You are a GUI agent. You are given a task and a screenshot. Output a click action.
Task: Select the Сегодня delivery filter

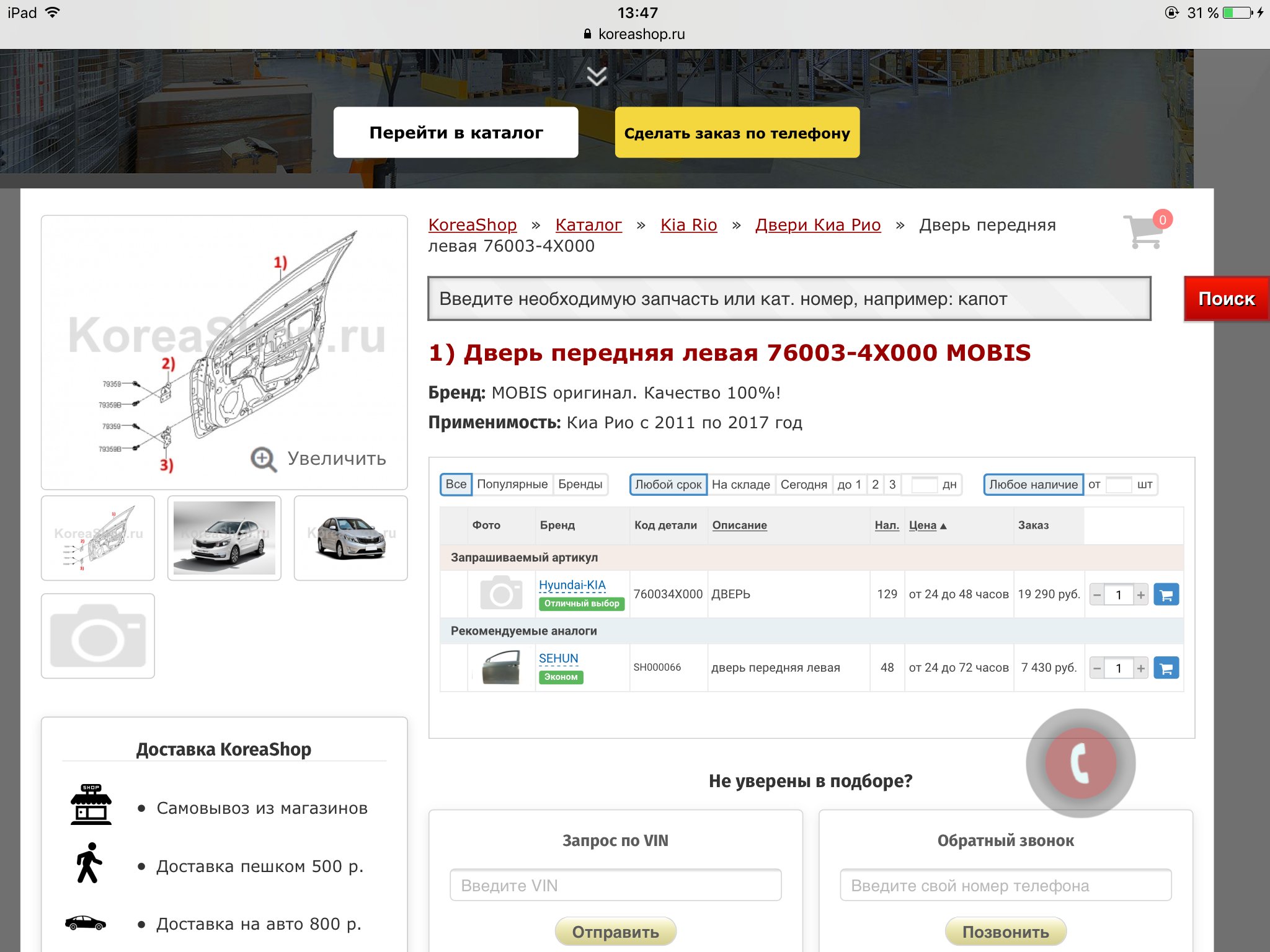803,485
